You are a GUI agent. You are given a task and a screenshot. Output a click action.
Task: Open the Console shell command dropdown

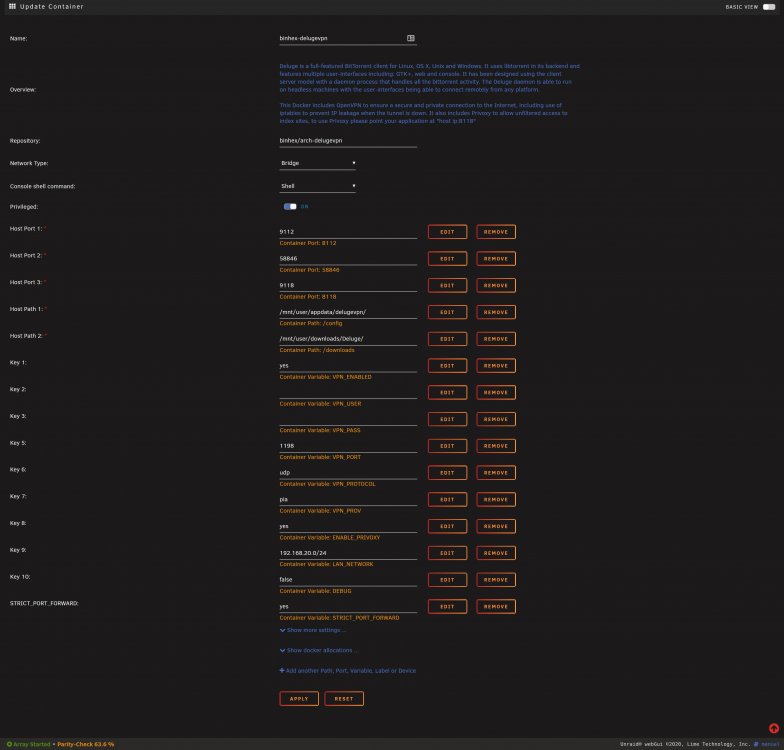(x=318, y=186)
